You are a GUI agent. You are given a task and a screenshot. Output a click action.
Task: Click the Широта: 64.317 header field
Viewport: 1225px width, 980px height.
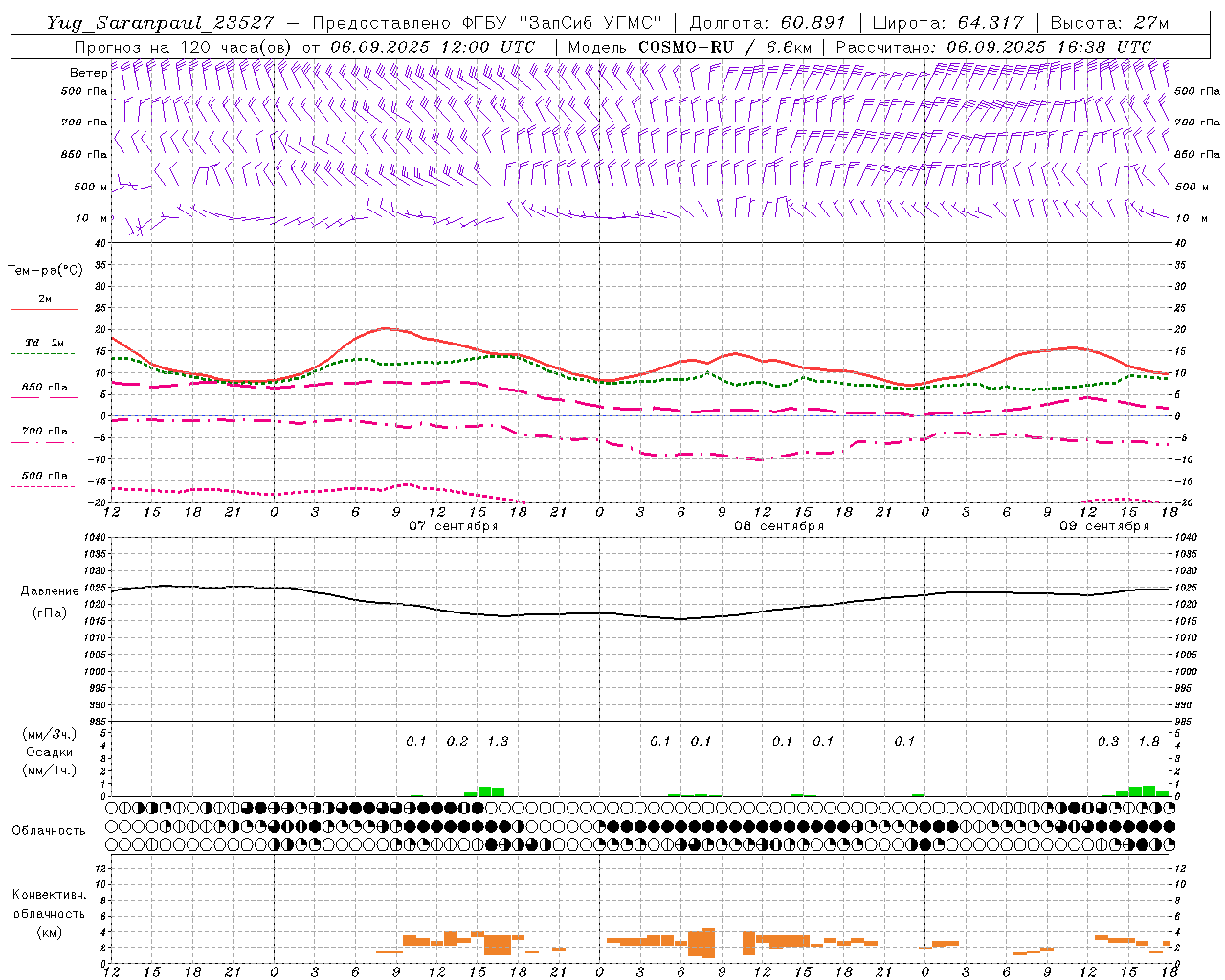click(947, 23)
